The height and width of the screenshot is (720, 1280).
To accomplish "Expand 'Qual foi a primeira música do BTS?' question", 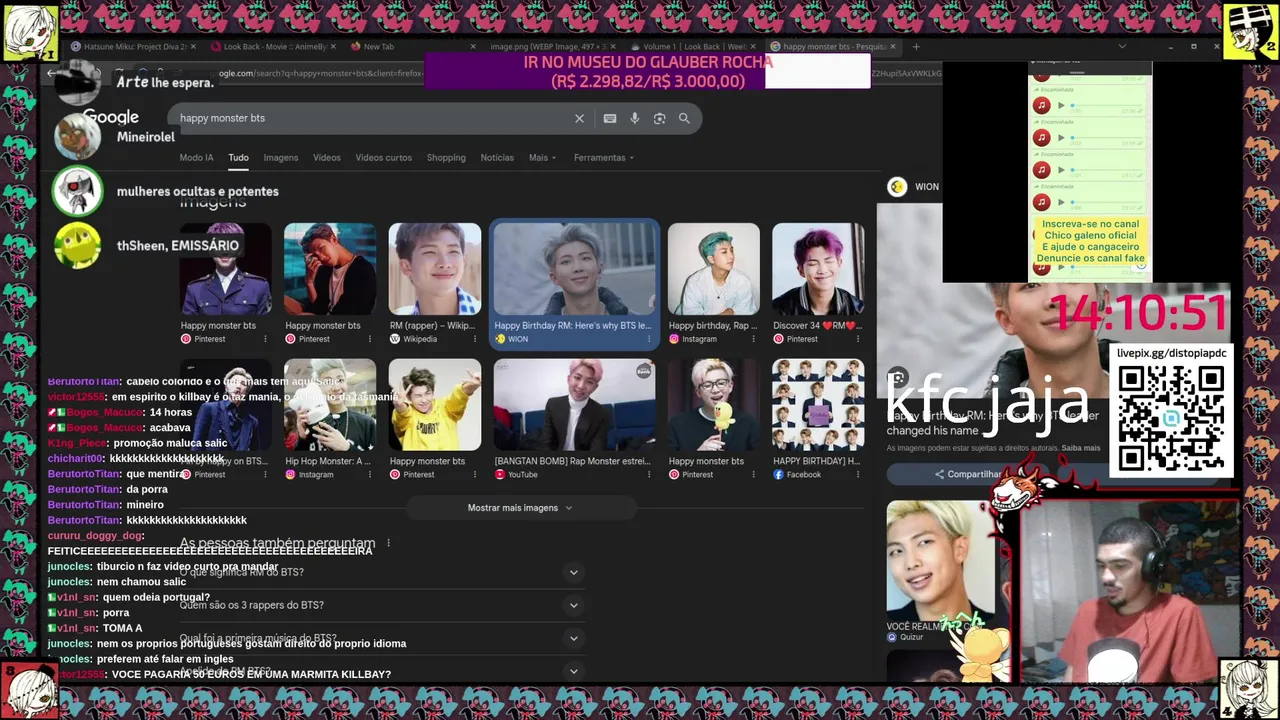I will point(380,638).
